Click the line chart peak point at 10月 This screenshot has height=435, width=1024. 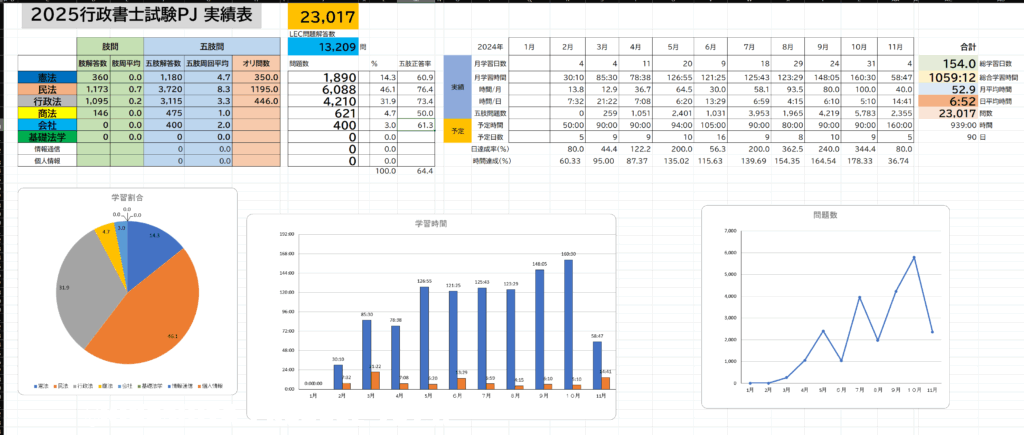pos(912,257)
